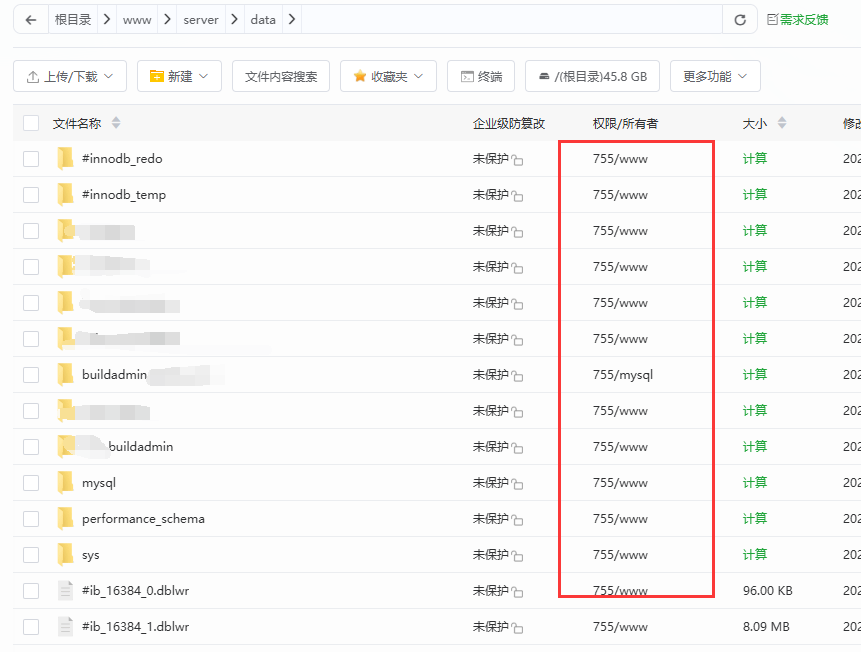This screenshot has width=861, height=652.
Task: Expand the 上传/下载 dropdown
Action: coord(70,76)
